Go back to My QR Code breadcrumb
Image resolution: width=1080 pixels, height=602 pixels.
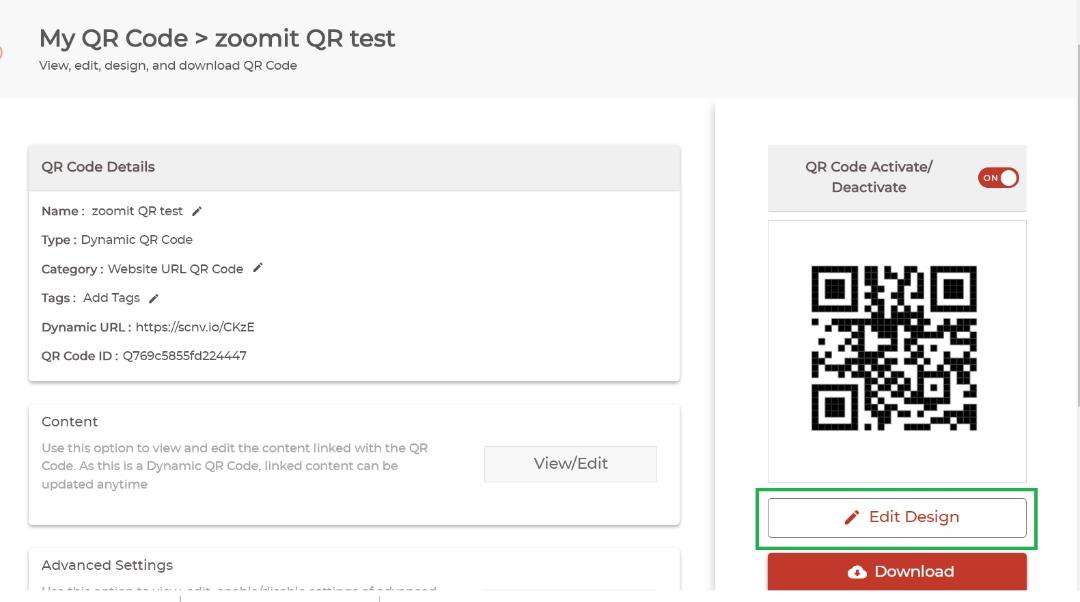[x=113, y=38]
